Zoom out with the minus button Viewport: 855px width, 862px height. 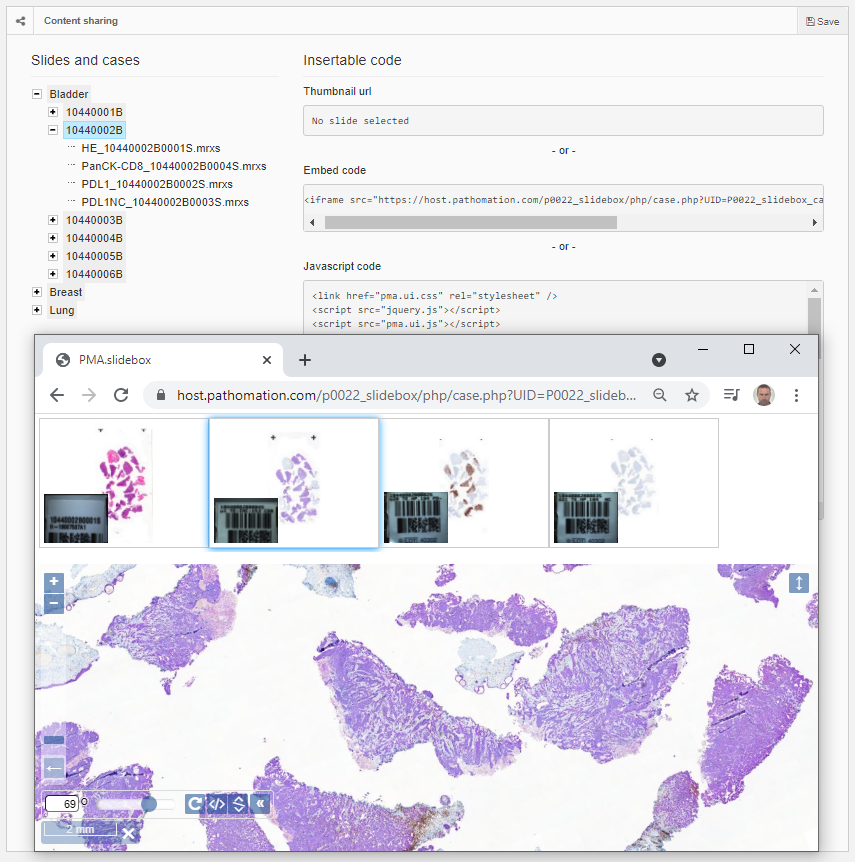54,603
